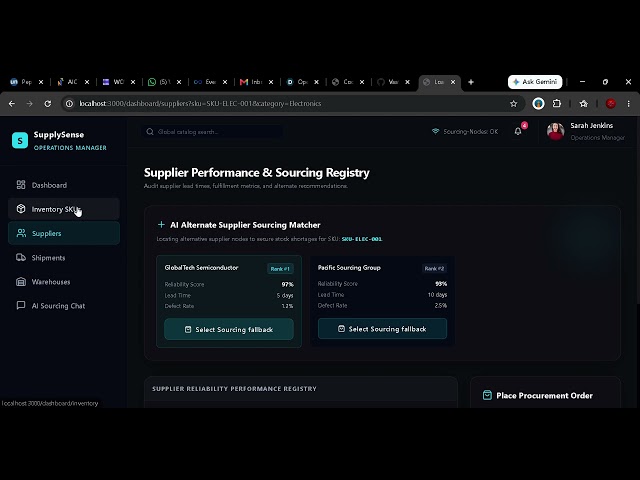This screenshot has height=480, width=640.
Task: Open notifications via the bell icon
Action: (x=518, y=131)
